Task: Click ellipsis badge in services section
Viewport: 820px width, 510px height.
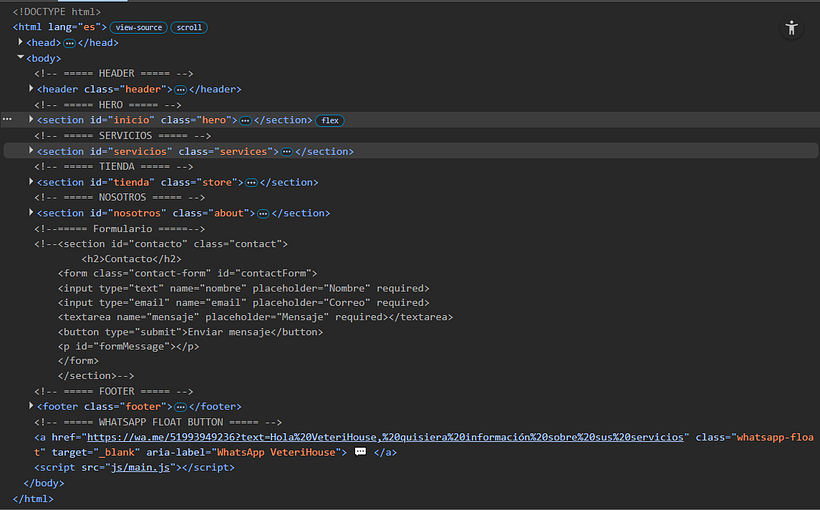Action: pos(287,152)
